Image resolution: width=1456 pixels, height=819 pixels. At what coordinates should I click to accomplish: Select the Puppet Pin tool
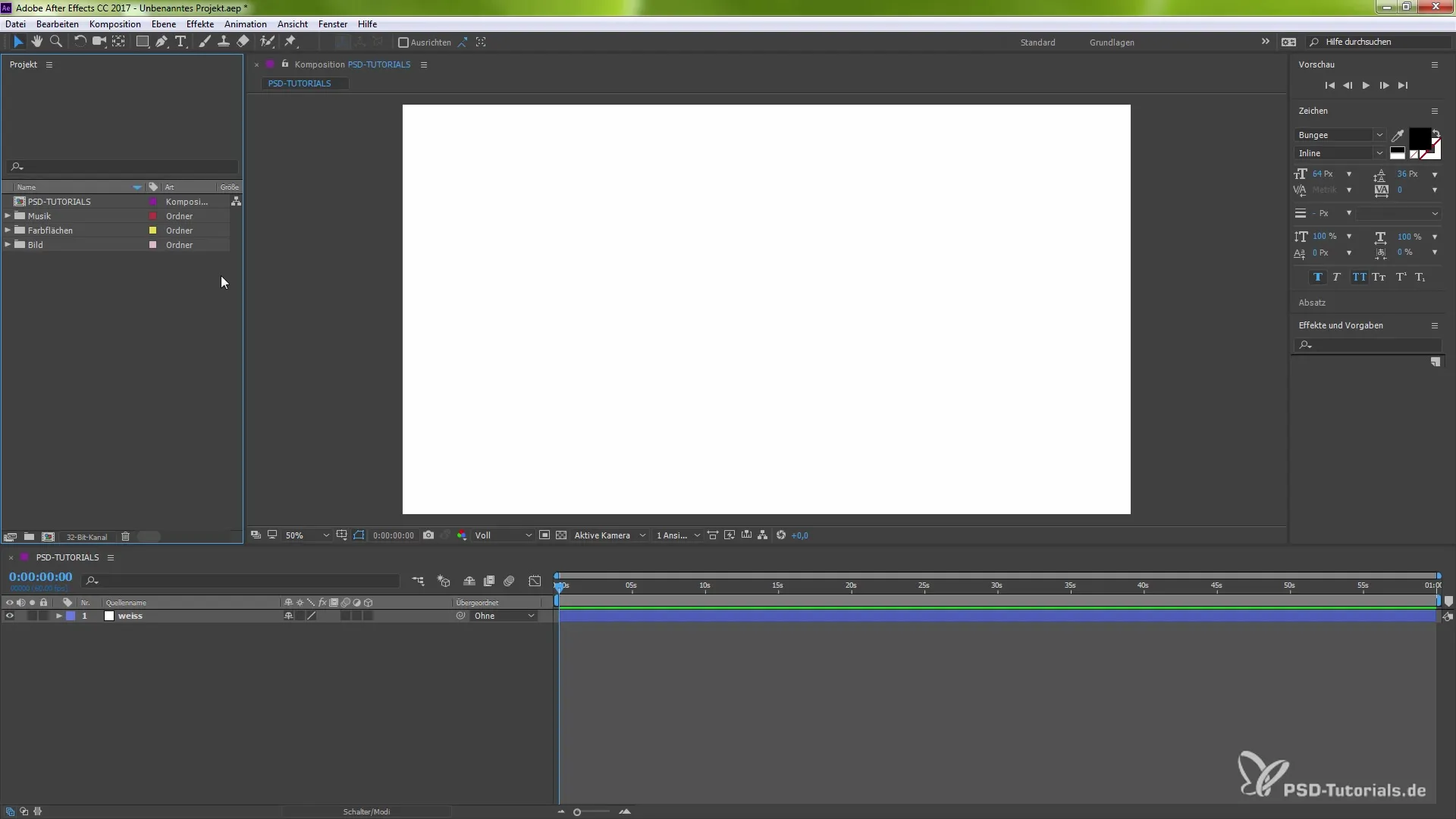coord(291,42)
